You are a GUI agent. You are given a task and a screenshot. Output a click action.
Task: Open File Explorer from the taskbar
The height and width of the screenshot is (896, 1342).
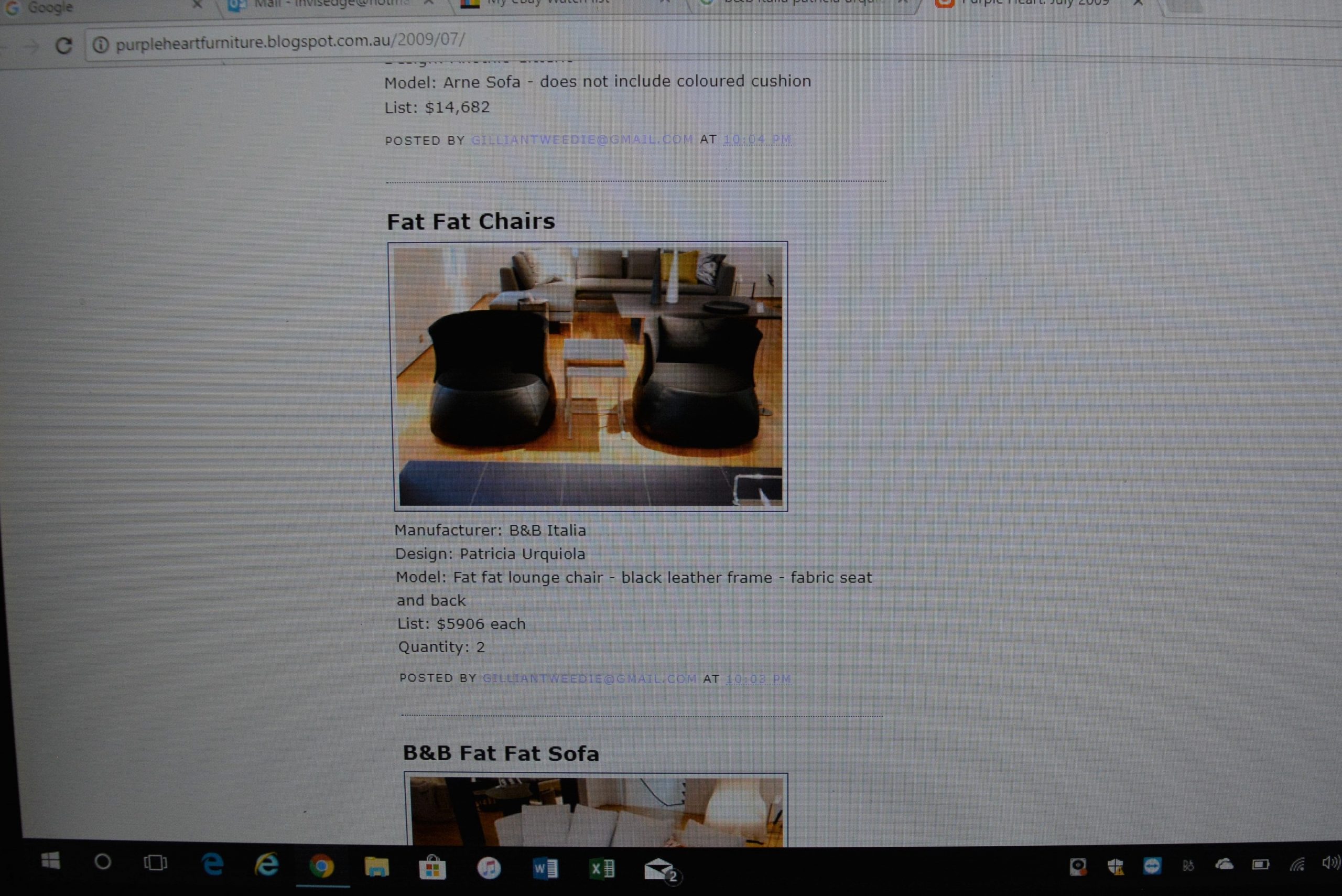(376, 867)
